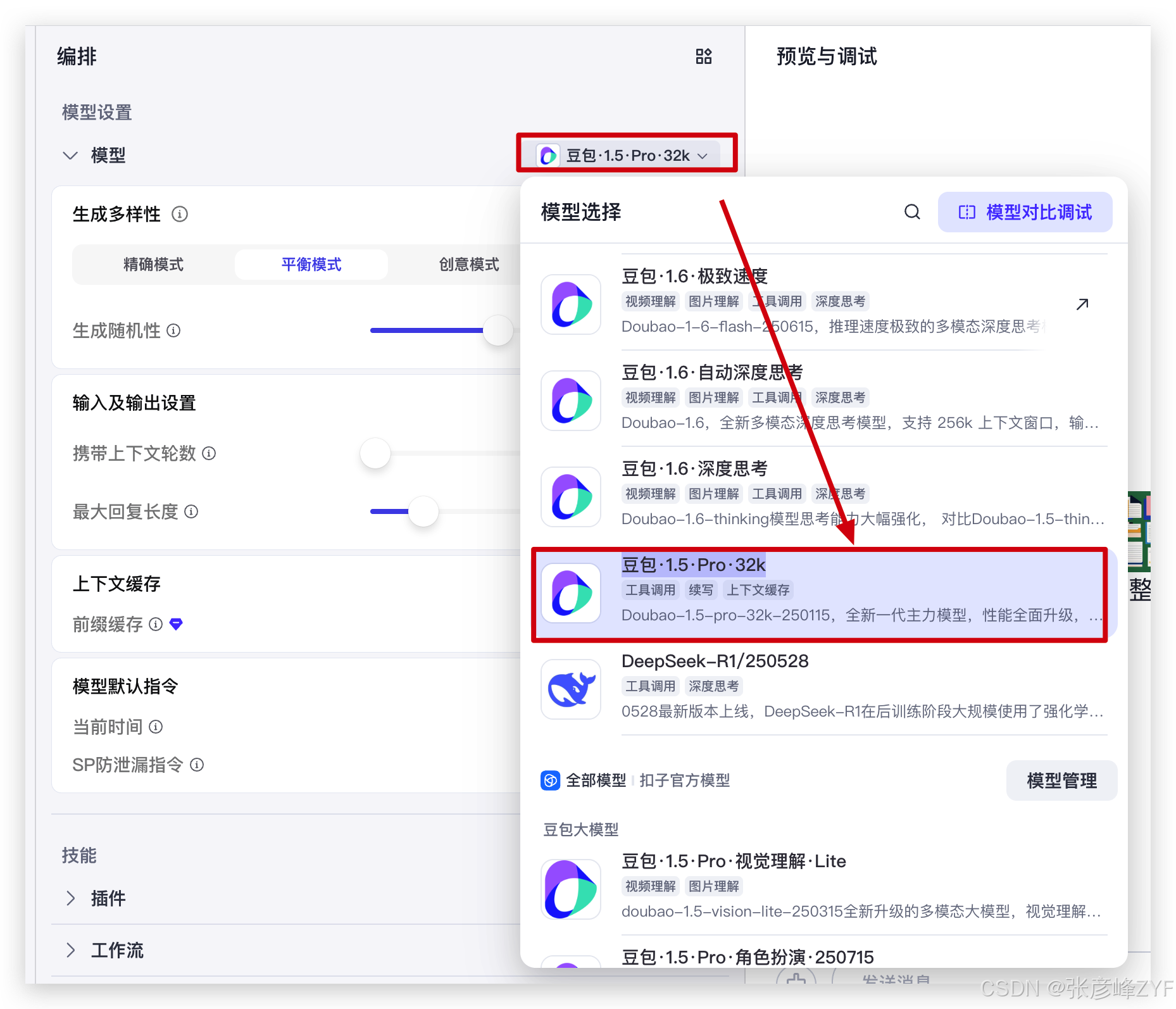Click the 生成随机性 slider handle
Screen dimensions: 1176x1009
click(x=497, y=330)
